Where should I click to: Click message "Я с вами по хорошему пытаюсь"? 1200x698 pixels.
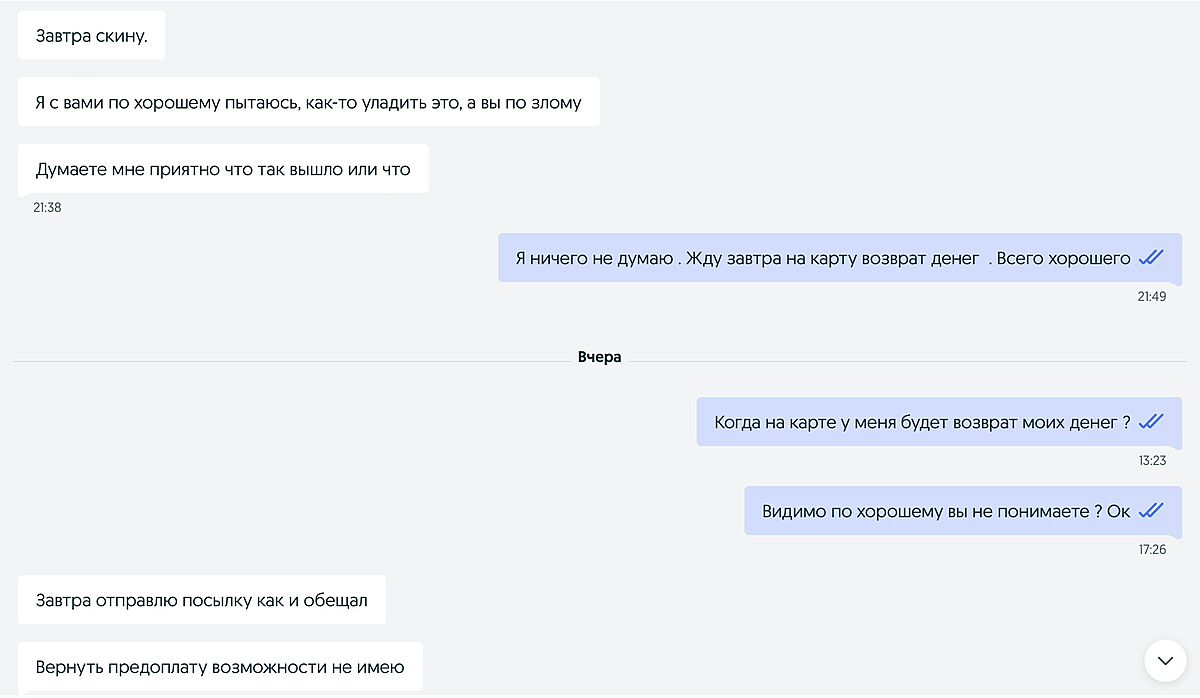pyautogui.click(x=308, y=102)
